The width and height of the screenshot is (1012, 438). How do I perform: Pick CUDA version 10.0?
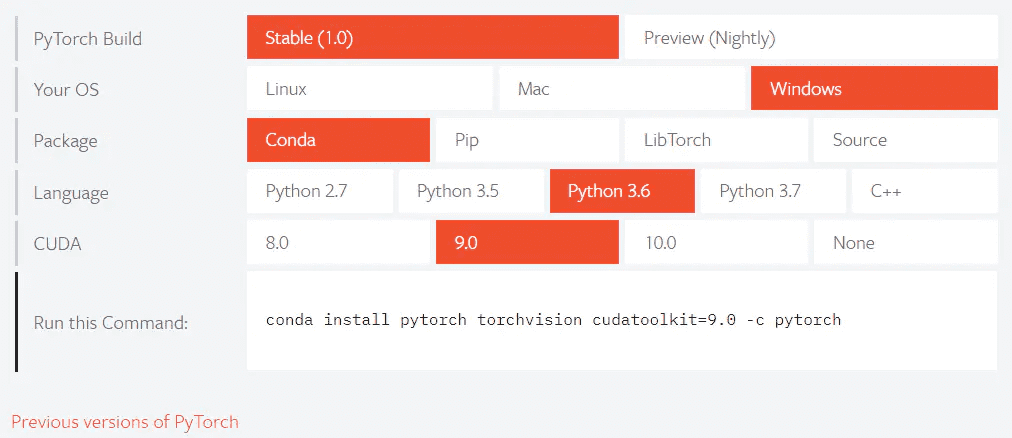pos(716,243)
